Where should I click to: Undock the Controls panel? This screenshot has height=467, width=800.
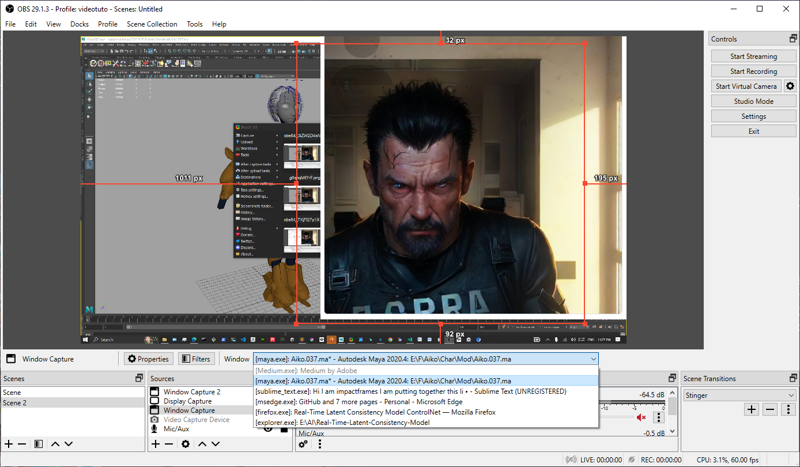(793, 39)
